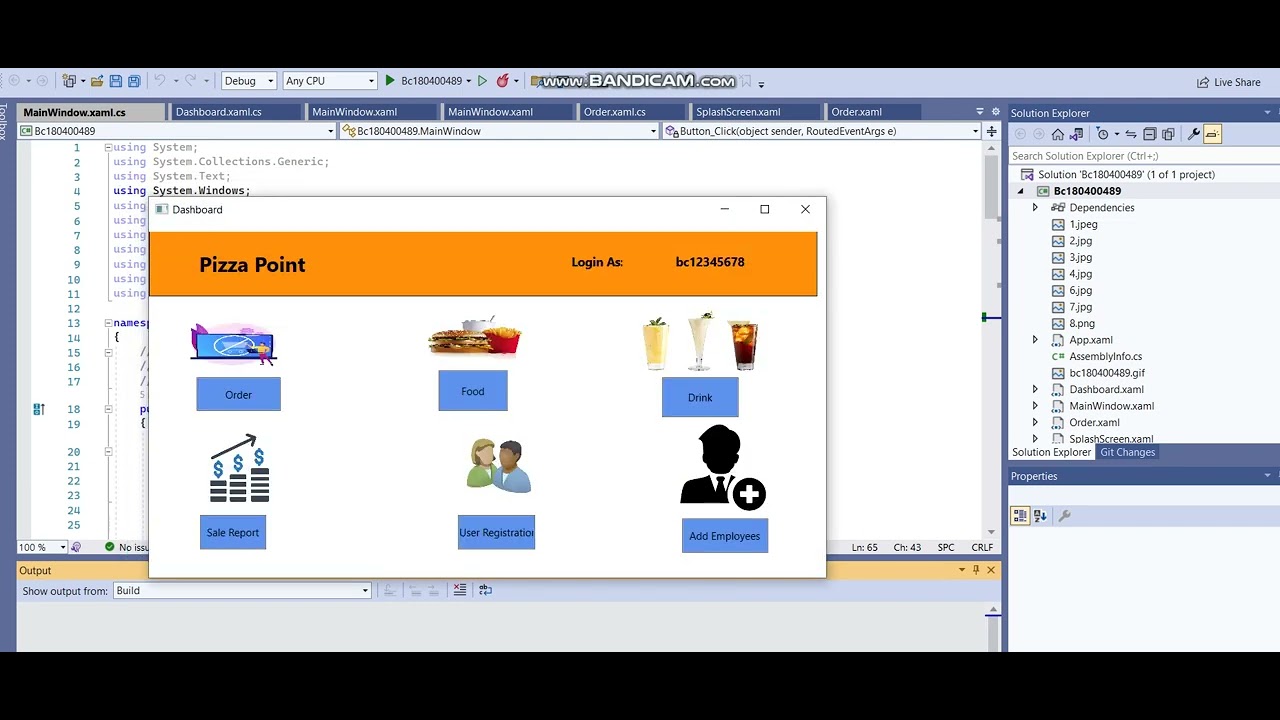
Task: Select Switch Views icon in Solution Explorer
Action: [1077, 134]
